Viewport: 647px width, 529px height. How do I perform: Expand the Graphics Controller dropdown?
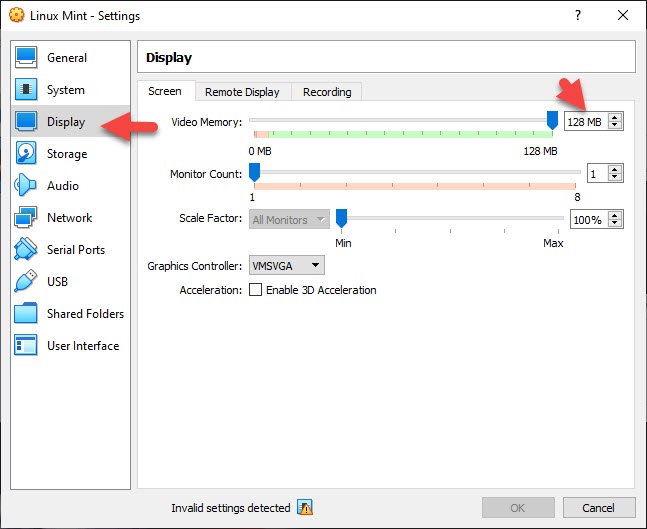pos(286,265)
